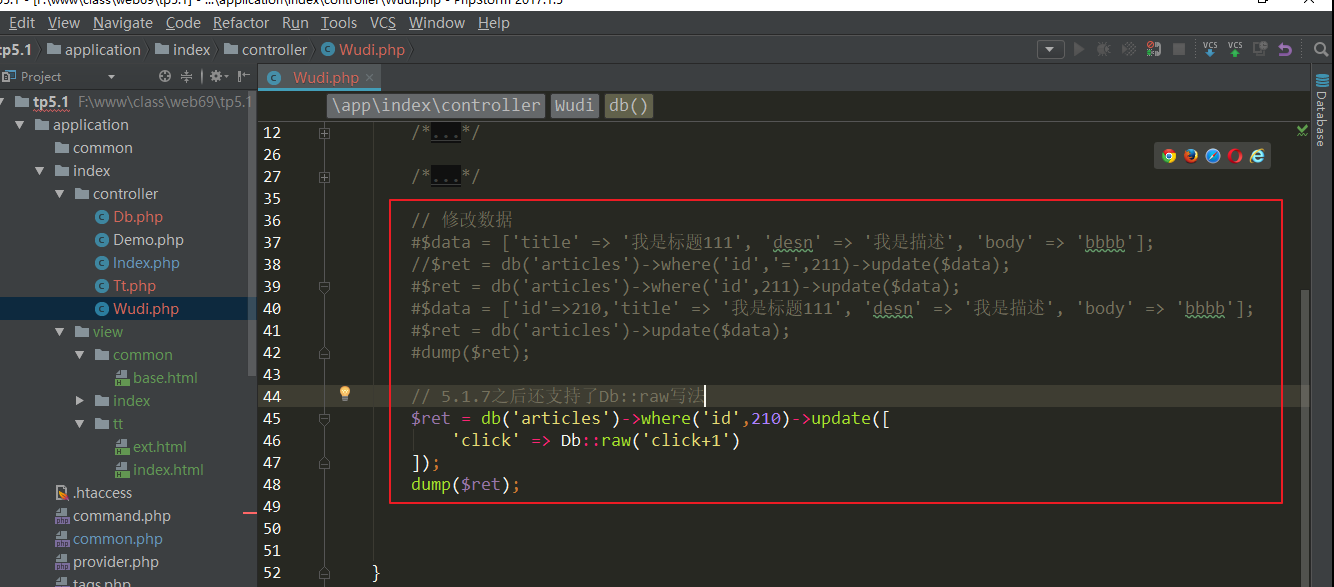Click the Debug bug icon

1104,49
